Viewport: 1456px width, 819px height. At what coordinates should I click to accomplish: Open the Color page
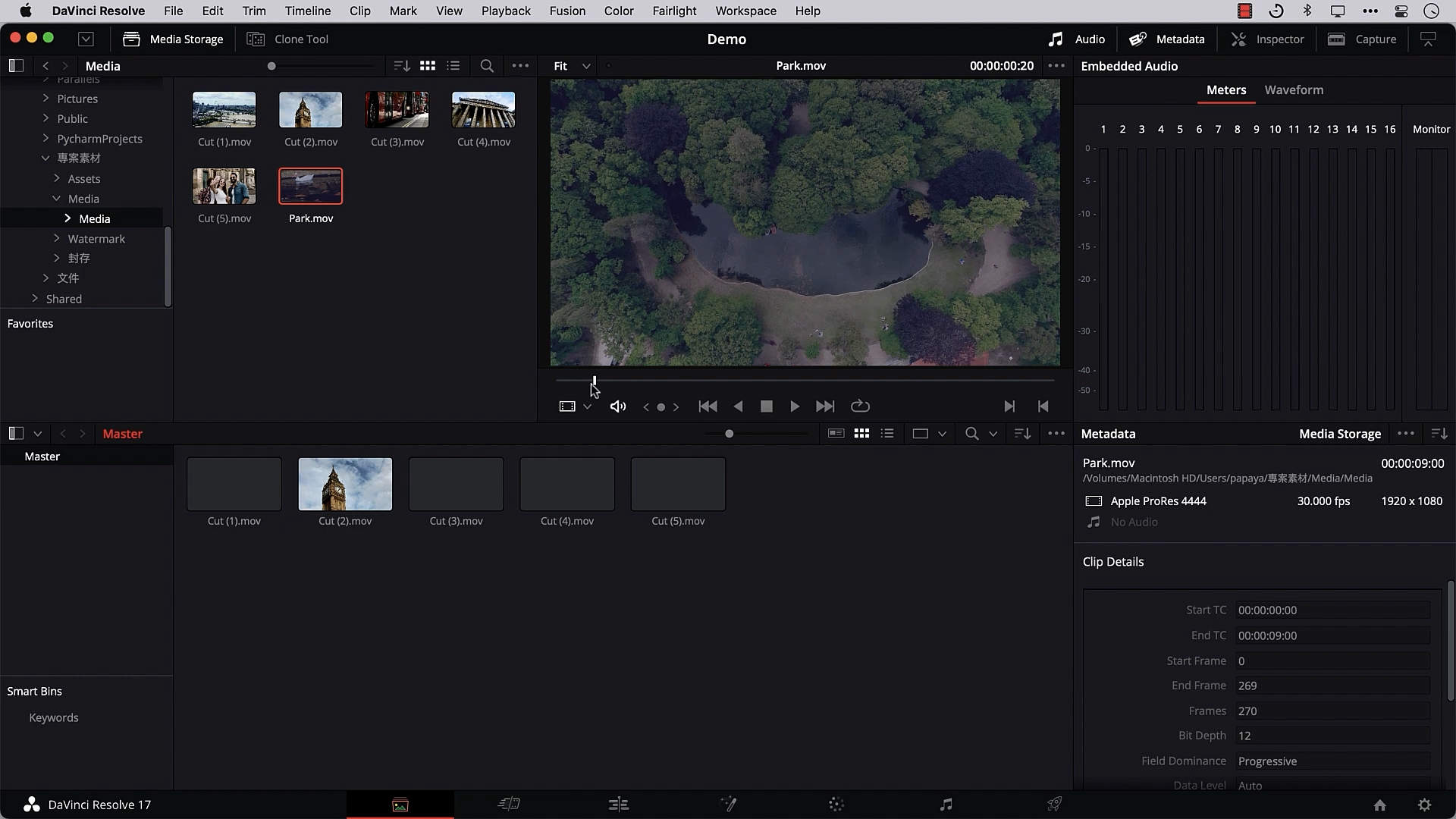tap(836, 804)
